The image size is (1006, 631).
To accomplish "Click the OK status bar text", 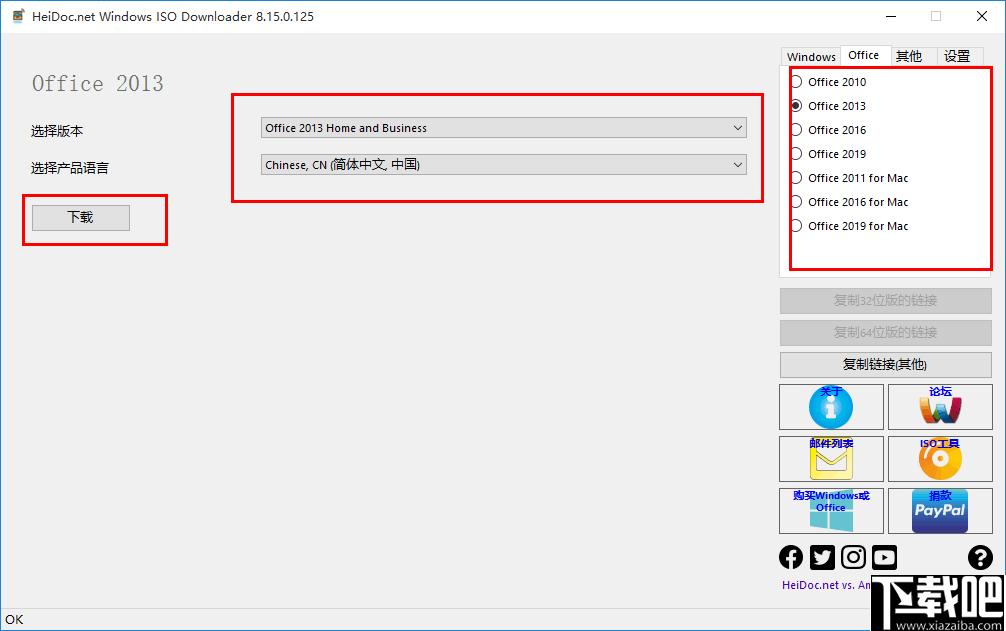I will coord(14,619).
